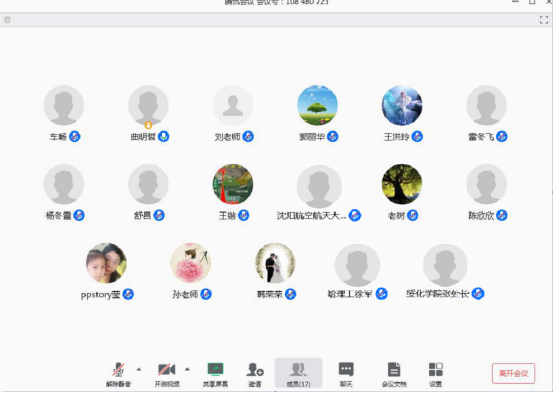Select 哈理工徐军's default gray avatar

[357, 265]
